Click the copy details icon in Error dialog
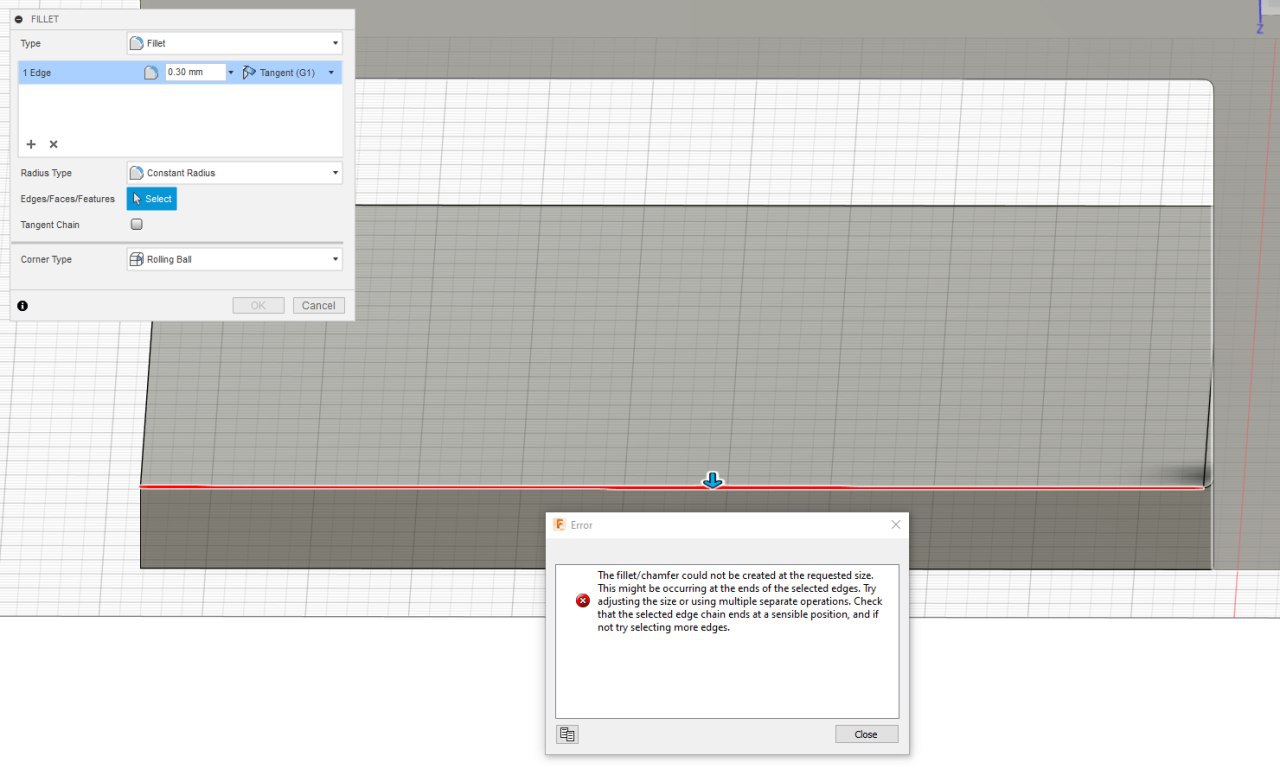This screenshot has height=775, width=1280. click(x=567, y=735)
